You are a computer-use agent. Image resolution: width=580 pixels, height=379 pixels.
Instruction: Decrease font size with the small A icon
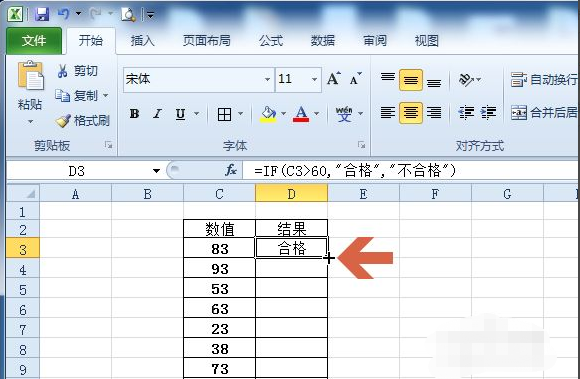pyautogui.click(x=355, y=78)
